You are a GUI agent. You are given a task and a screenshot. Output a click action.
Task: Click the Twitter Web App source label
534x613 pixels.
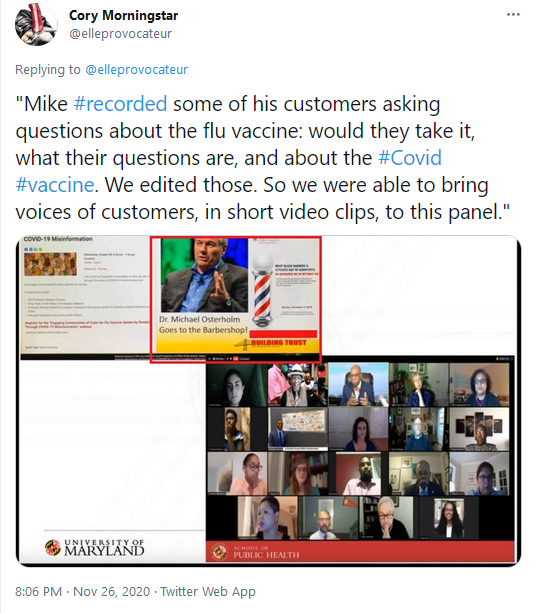tap(208, 591)
